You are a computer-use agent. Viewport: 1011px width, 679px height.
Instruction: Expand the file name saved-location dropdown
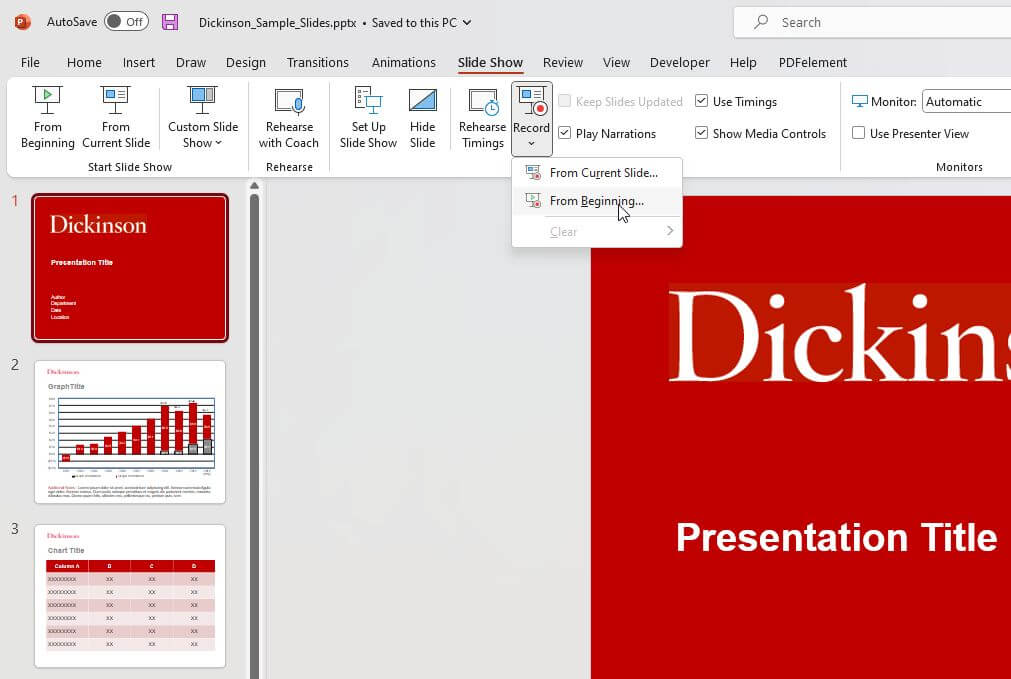coord(467,22)
